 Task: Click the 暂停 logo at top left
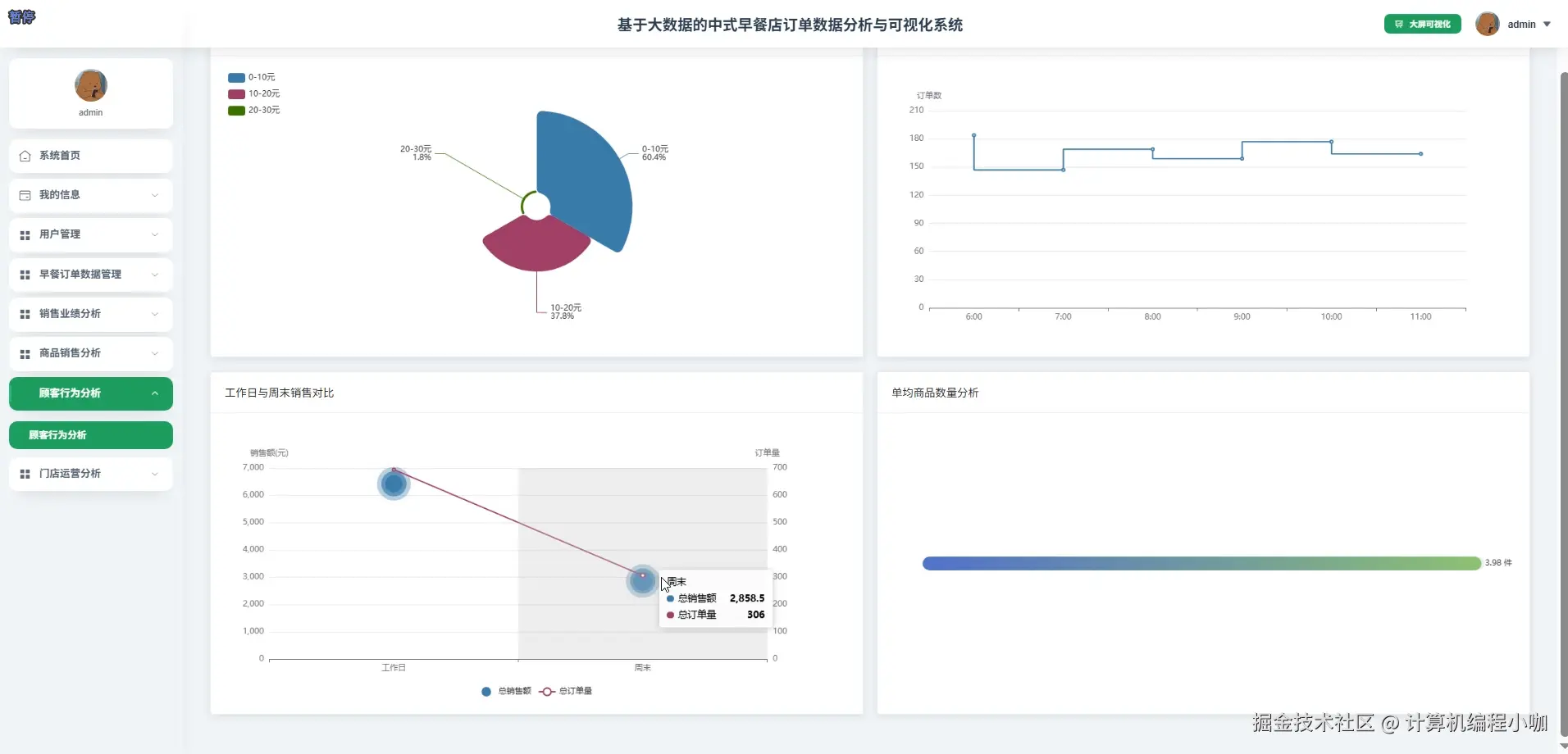21,16
